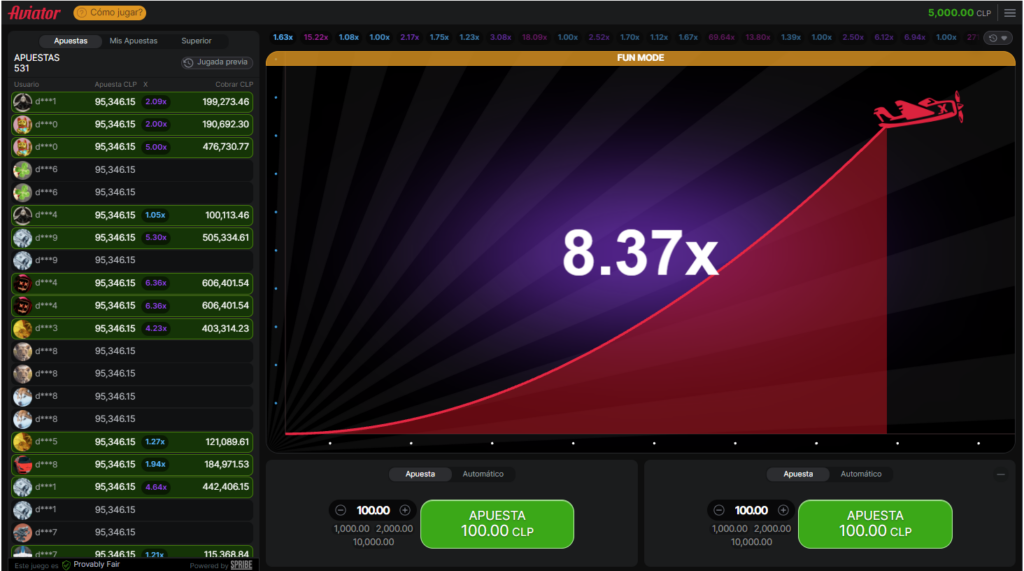This screenshot has width=1024, height=571.
Task: Place the left green APUESTA 100.00 CLP bet
Action: [497, 524]
